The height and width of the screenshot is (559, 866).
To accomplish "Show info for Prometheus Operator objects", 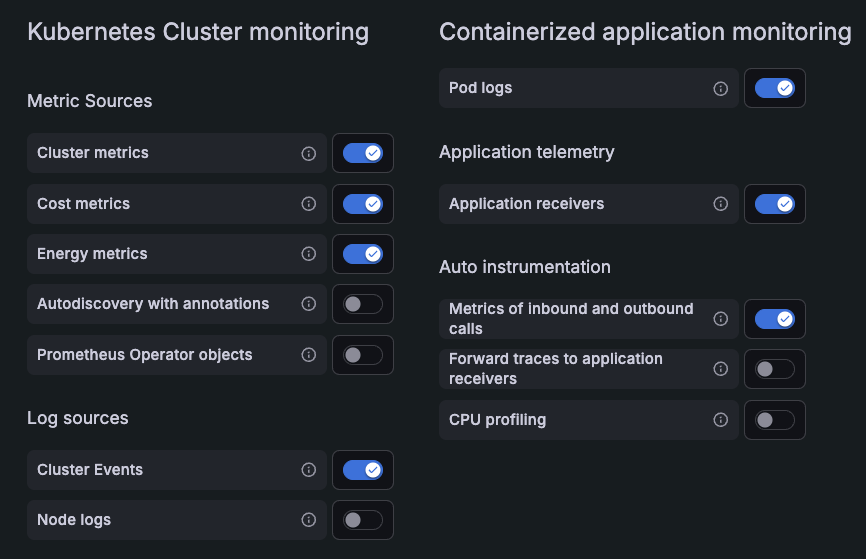I will (308, 355).
